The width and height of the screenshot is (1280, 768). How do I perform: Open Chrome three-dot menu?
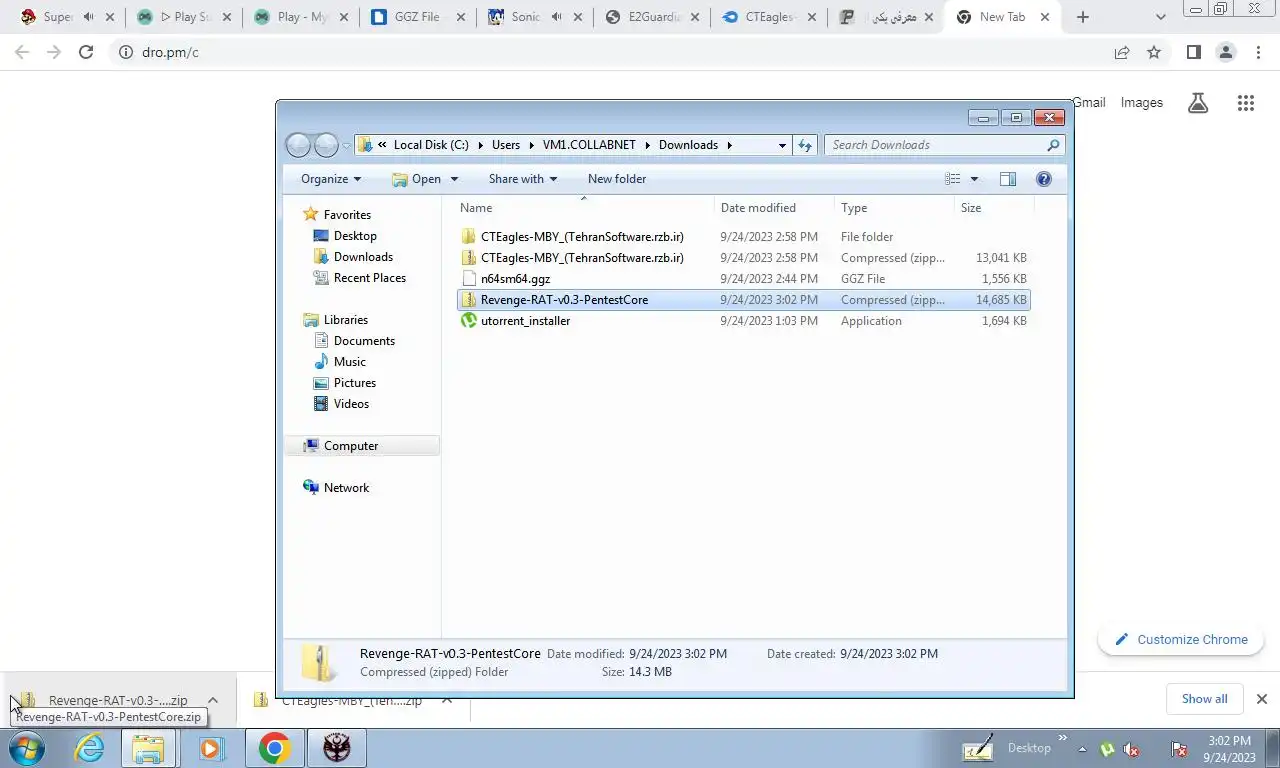(1259, 52)
